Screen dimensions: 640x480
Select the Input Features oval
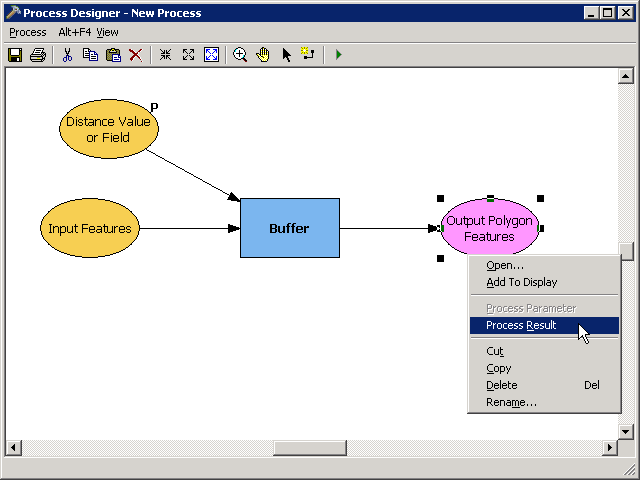[x=90, y=228]
